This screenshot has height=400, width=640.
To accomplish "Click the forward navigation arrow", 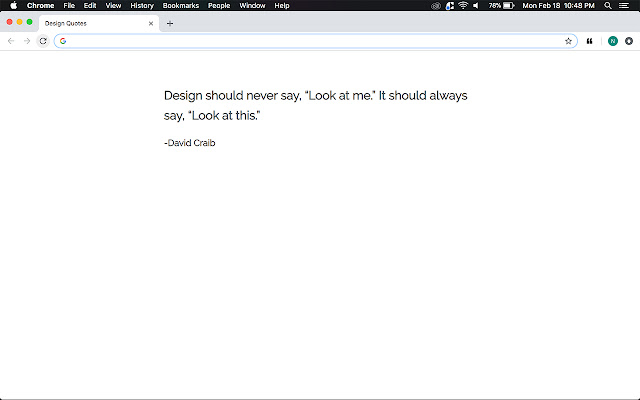I will click(27, 41).
